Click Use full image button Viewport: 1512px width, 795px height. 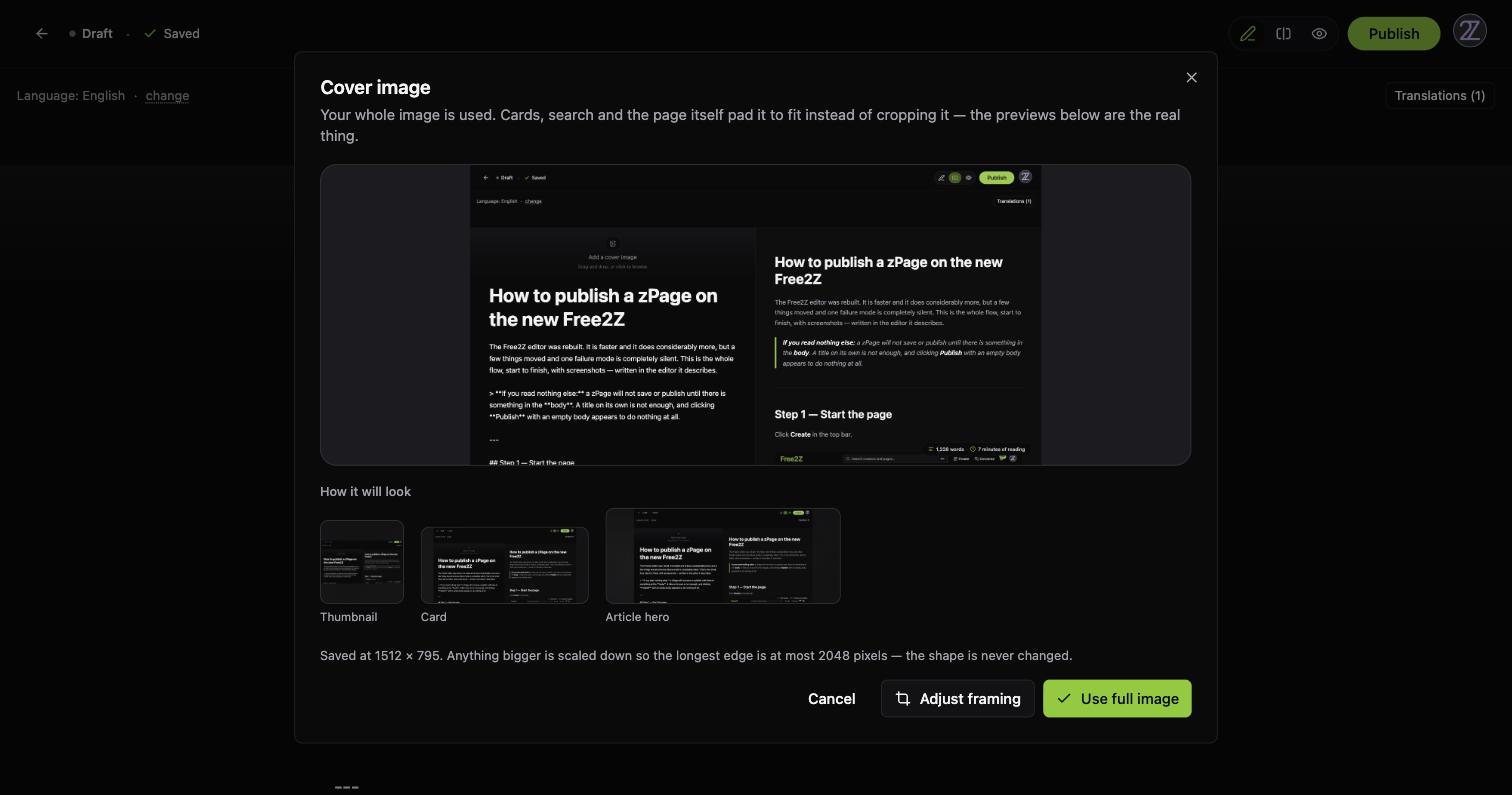pos(1117,699)
